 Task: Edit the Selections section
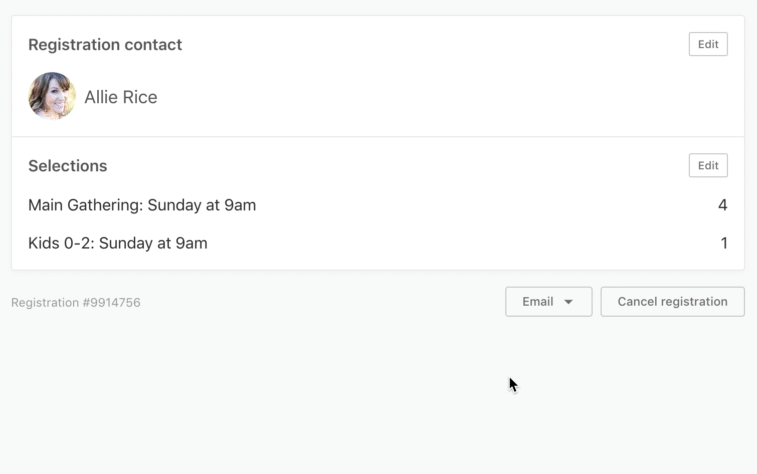tap(708, 166)
